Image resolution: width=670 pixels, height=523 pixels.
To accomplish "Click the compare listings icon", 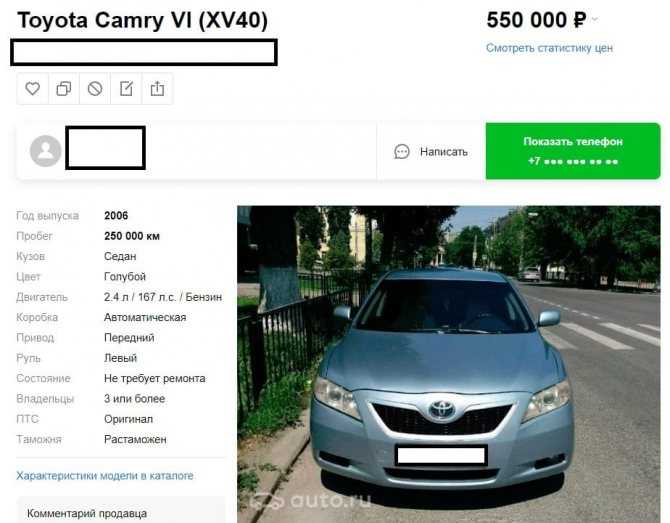I will click(x=64, y=89).
